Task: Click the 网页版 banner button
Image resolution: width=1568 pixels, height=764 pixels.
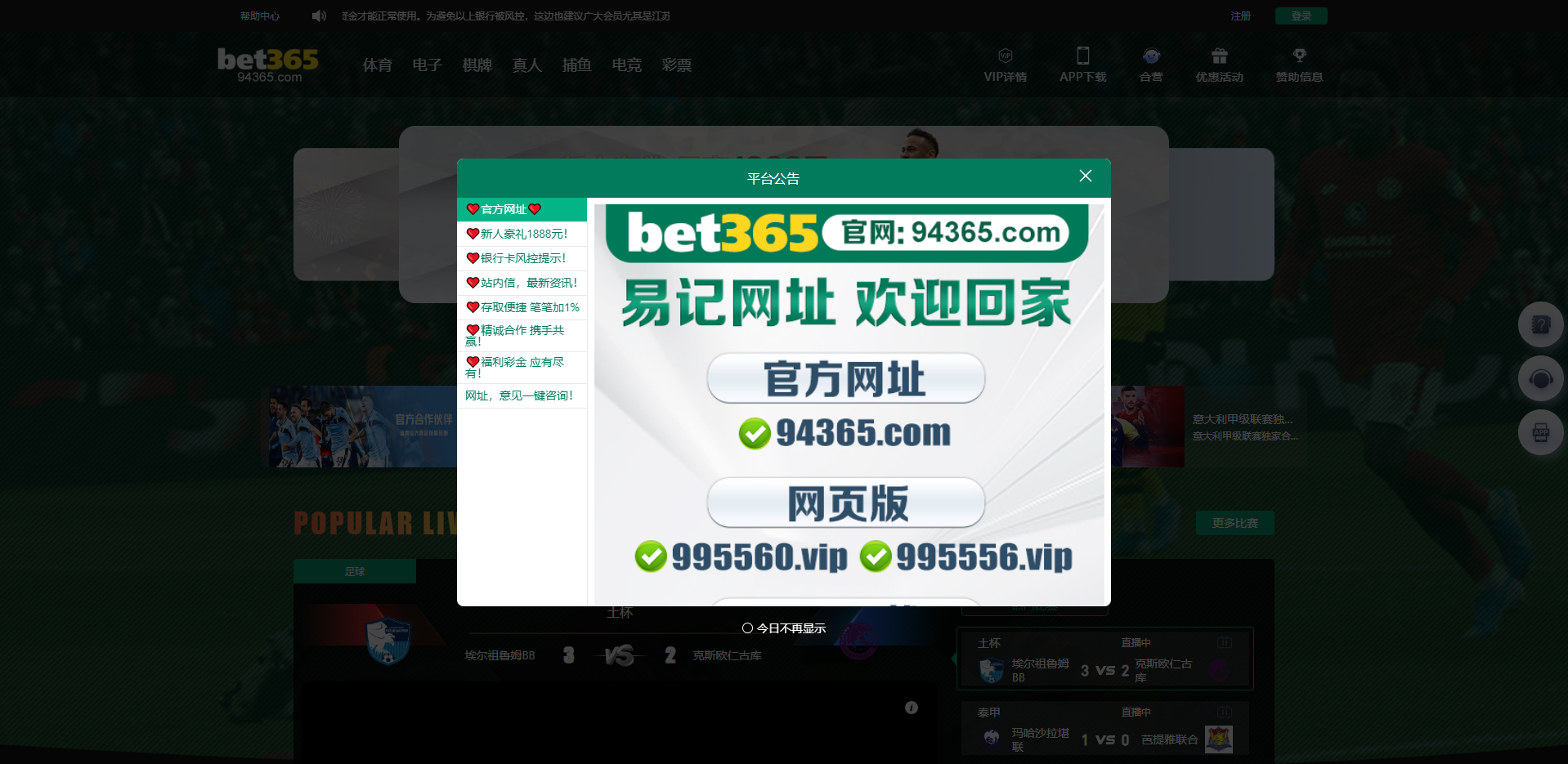Action: 846,503
